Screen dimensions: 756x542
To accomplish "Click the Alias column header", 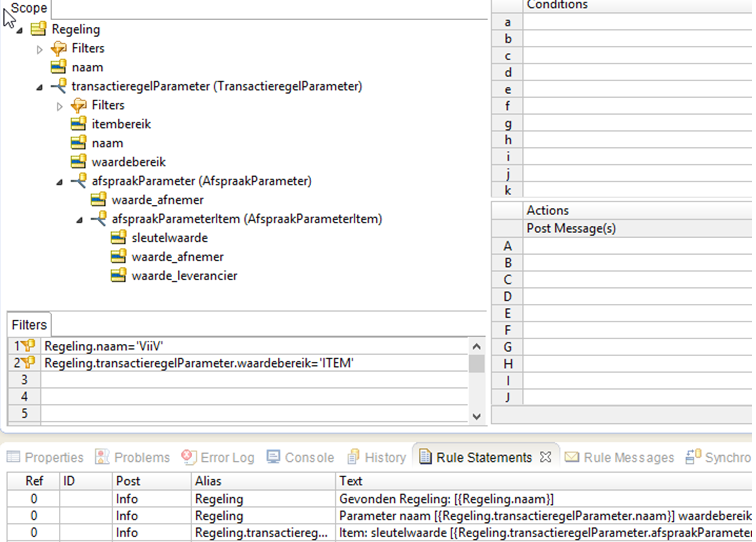I will 263,481.
